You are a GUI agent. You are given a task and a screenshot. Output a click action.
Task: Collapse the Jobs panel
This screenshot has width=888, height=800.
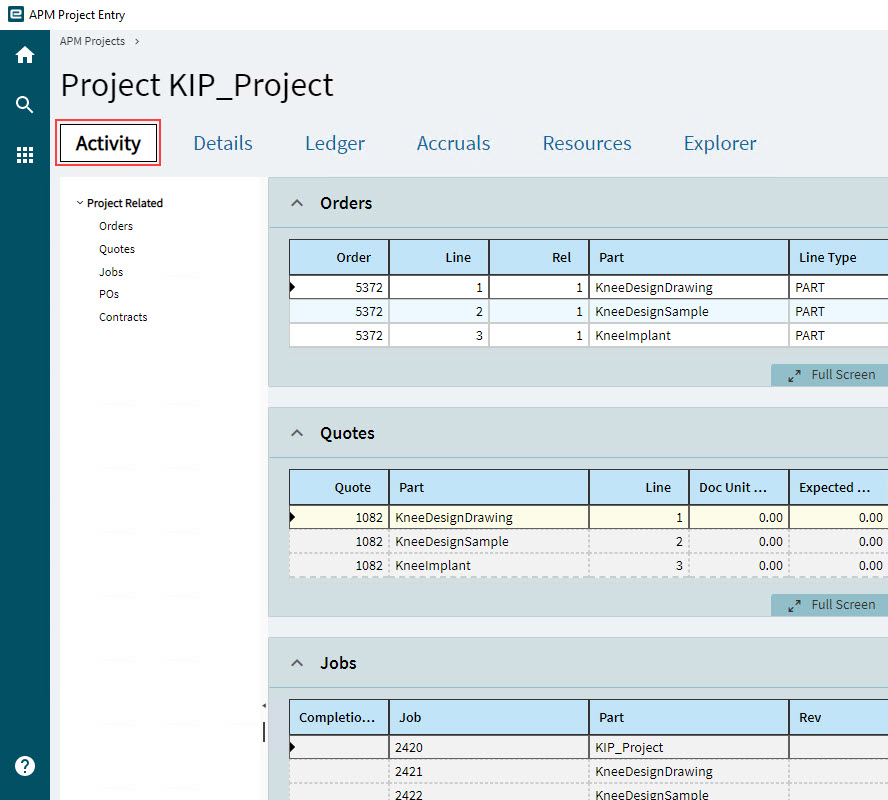point(297,663)
